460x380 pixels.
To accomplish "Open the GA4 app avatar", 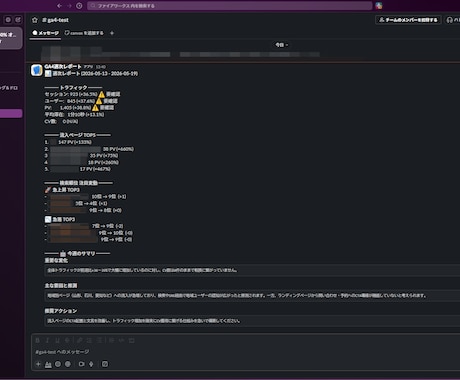I will click(37, 70).
